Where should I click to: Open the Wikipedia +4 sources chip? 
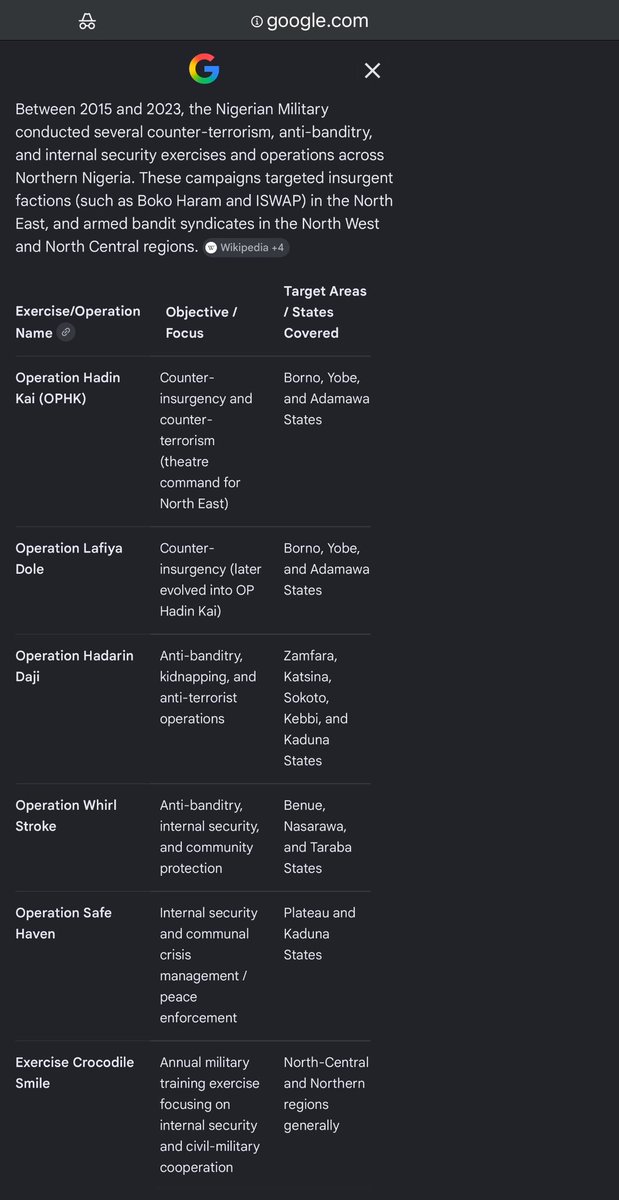[x=246, y=247]
